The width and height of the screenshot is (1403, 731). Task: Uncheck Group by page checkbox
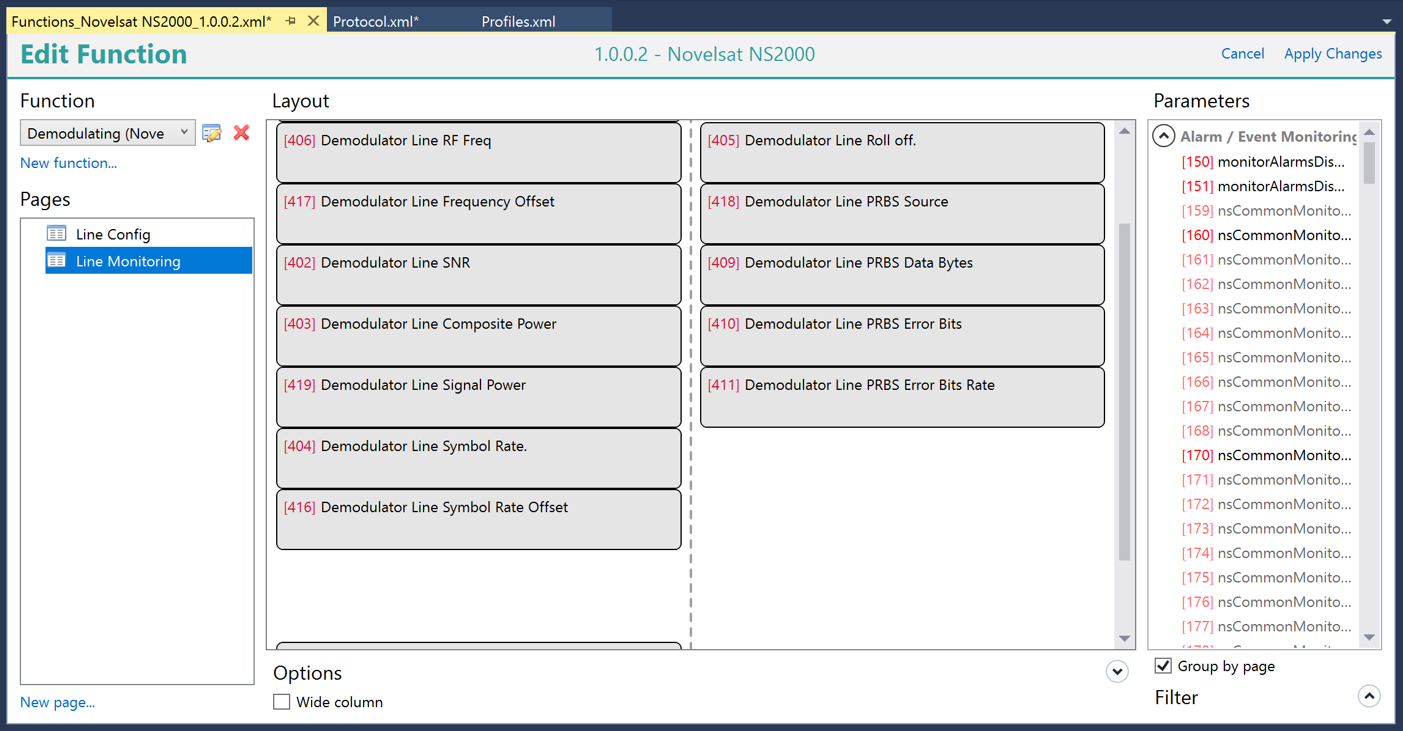click(1163, 666)
